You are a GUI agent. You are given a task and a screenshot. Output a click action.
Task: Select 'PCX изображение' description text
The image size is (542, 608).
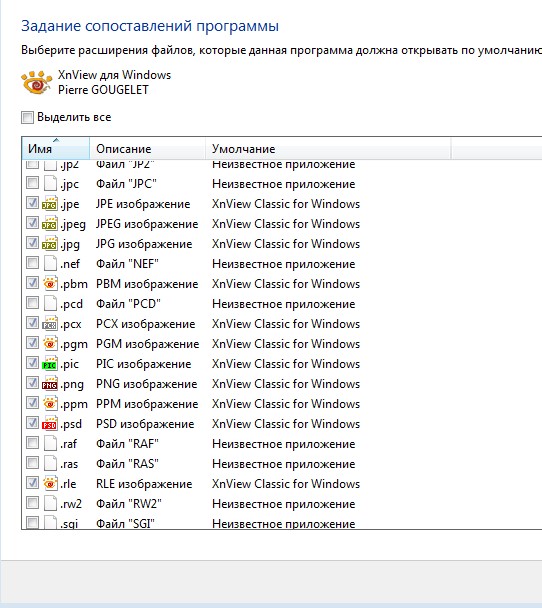145,324
